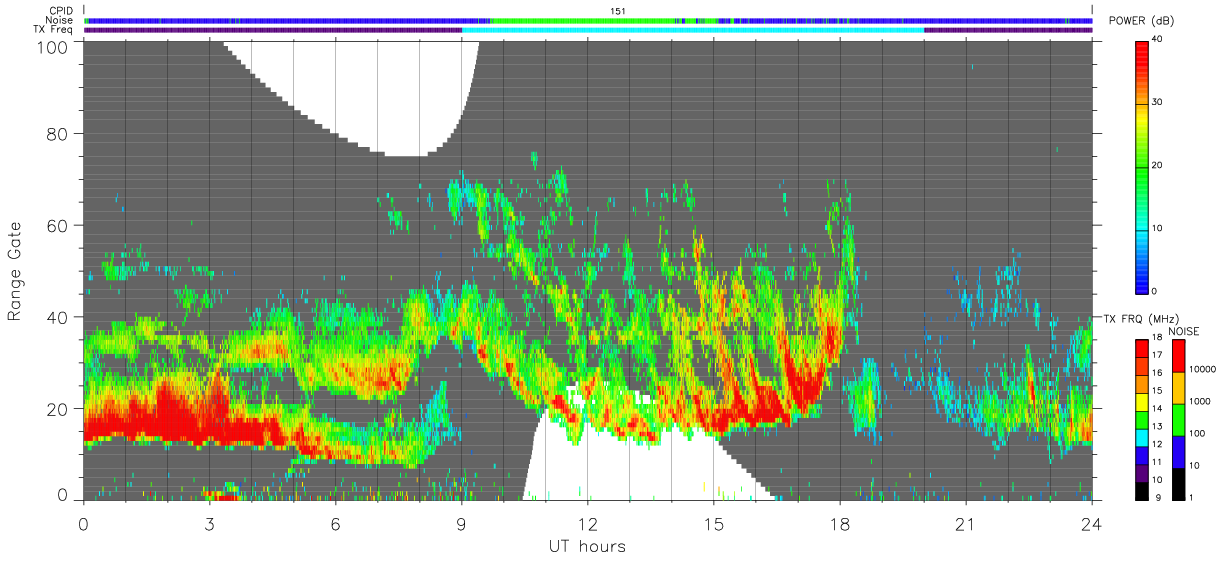
Task: Click the 1000 label on noise scale
Action: tap(1199, 401)
